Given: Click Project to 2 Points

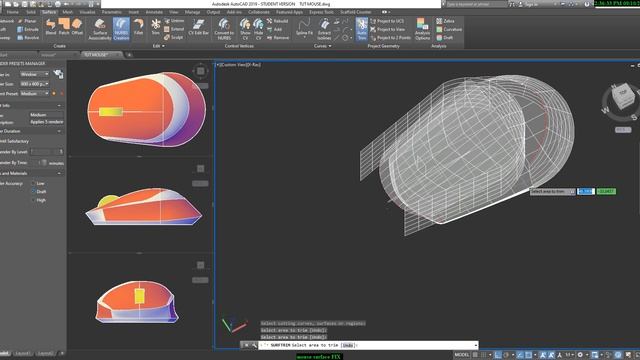Looking at the screenshot, I should click(x=390, y=38).
